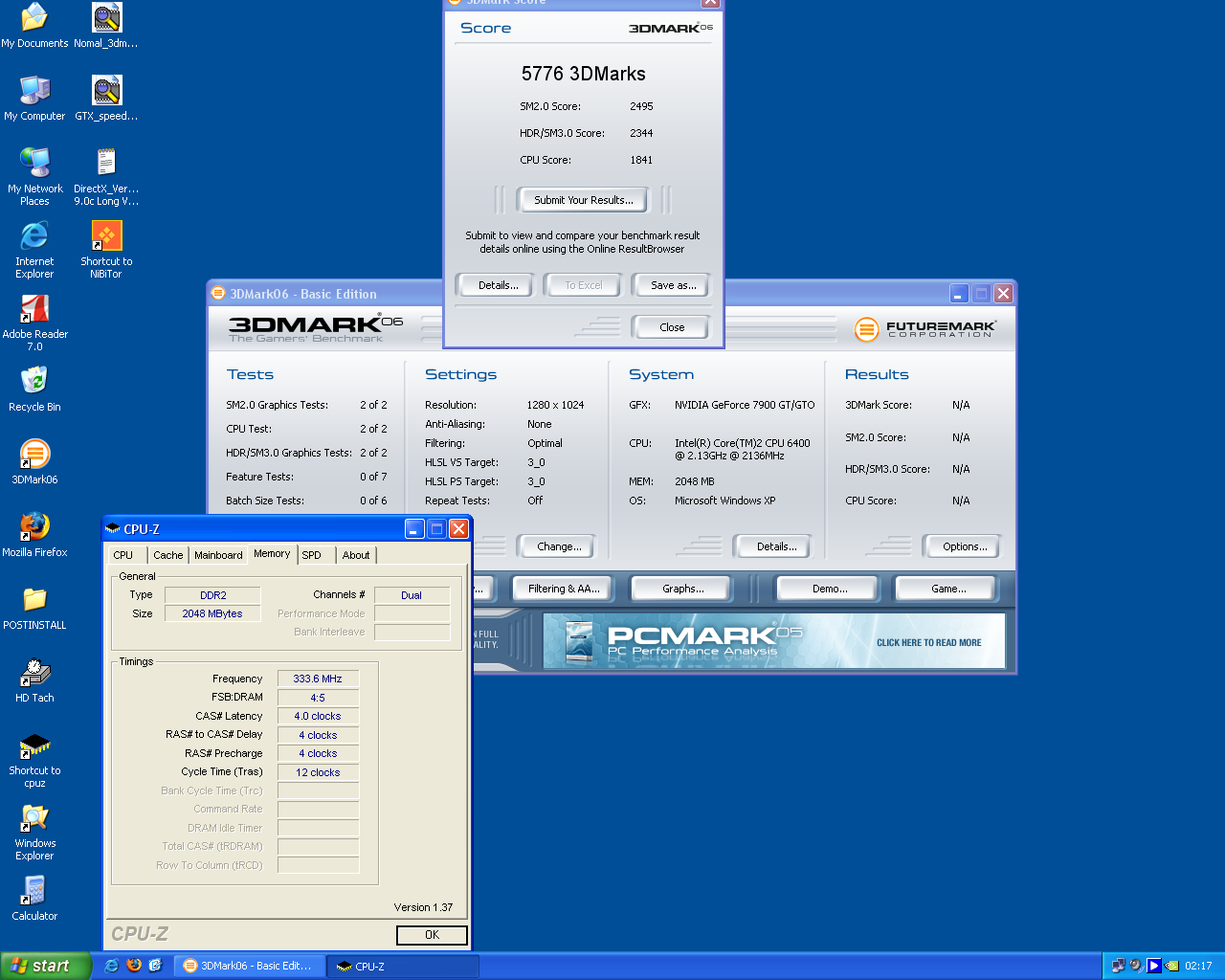This screenshot has height=980, width=1225.
Task: Switch to the Cache tab in CPU-Z
Action: tap(167, 555)
